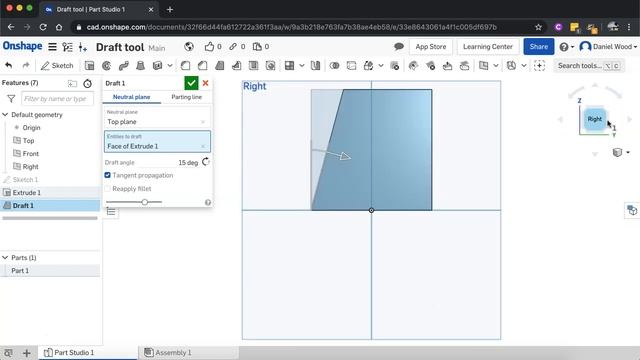This screenshot has height=360, width=640.
Task: Expand the Thicken tool dropdown arrow
Action: (x=170, y=65)
